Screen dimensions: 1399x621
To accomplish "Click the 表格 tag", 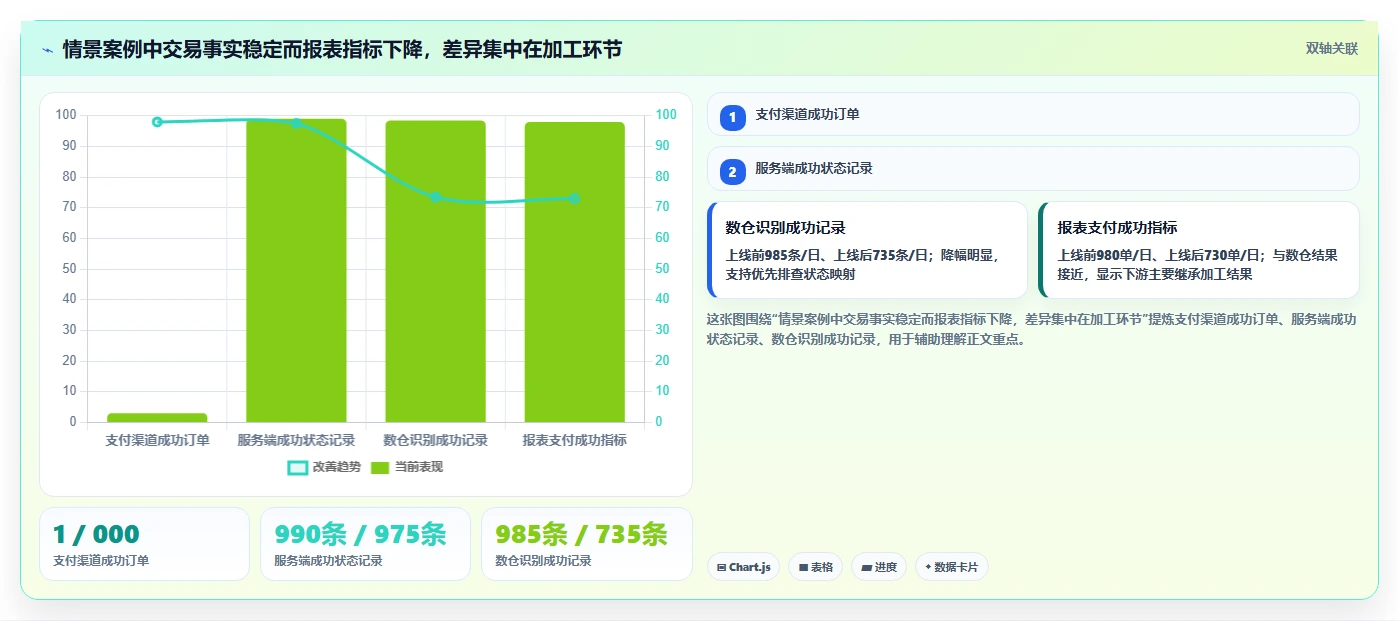I will (x=815, y=567).
